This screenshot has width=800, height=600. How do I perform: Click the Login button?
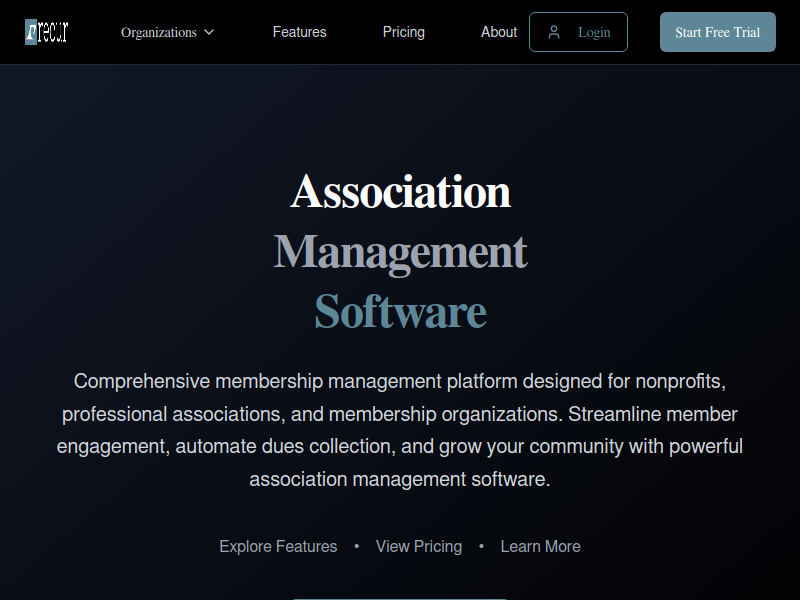(x=578, y=32)
